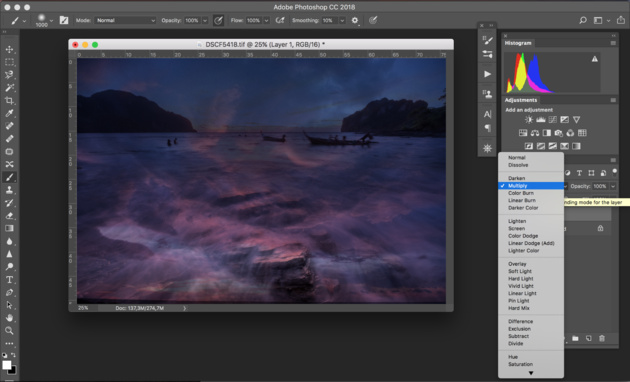Select the Move tool

click(9, 49)
